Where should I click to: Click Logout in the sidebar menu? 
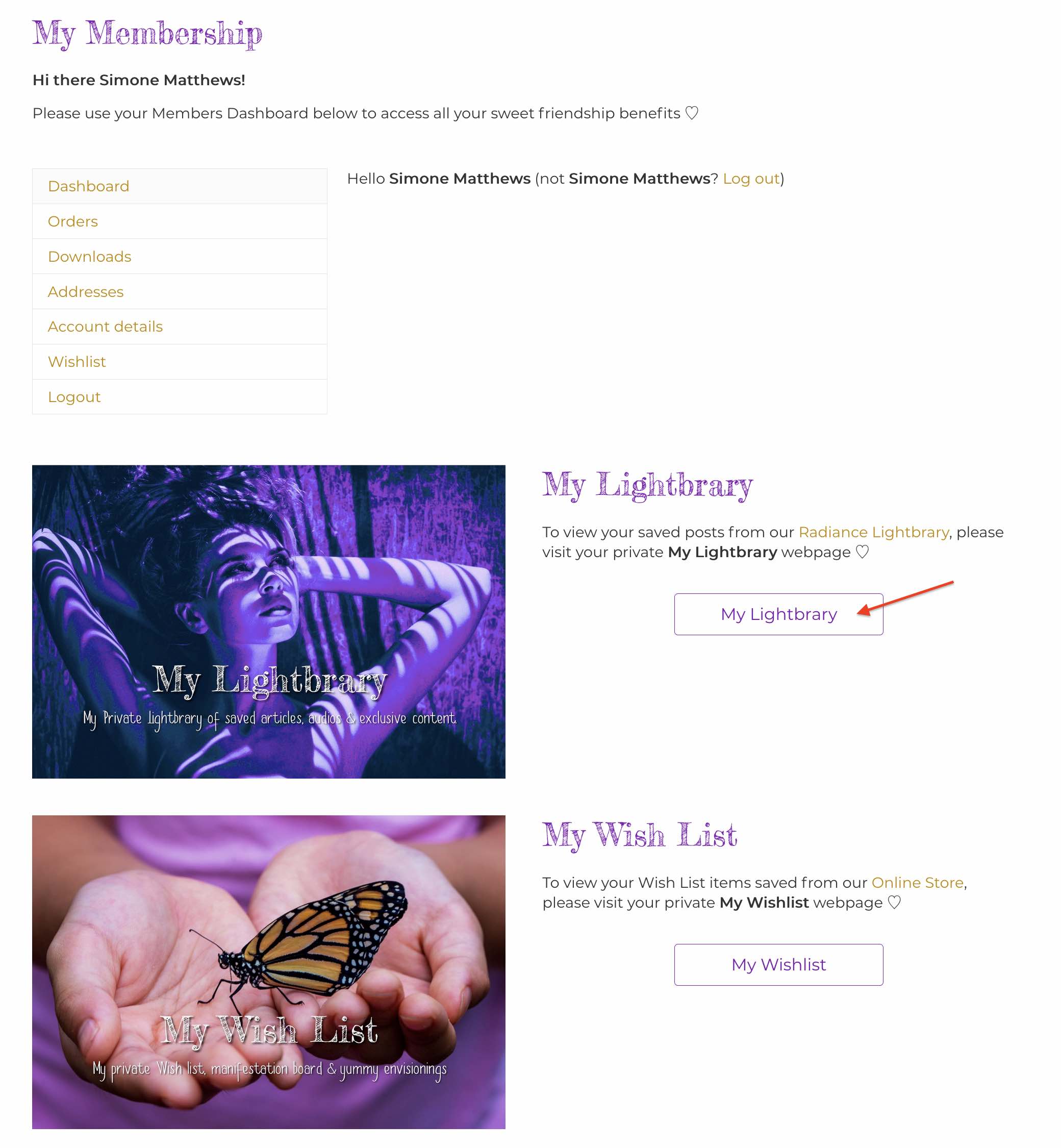[x=180, y=397]
